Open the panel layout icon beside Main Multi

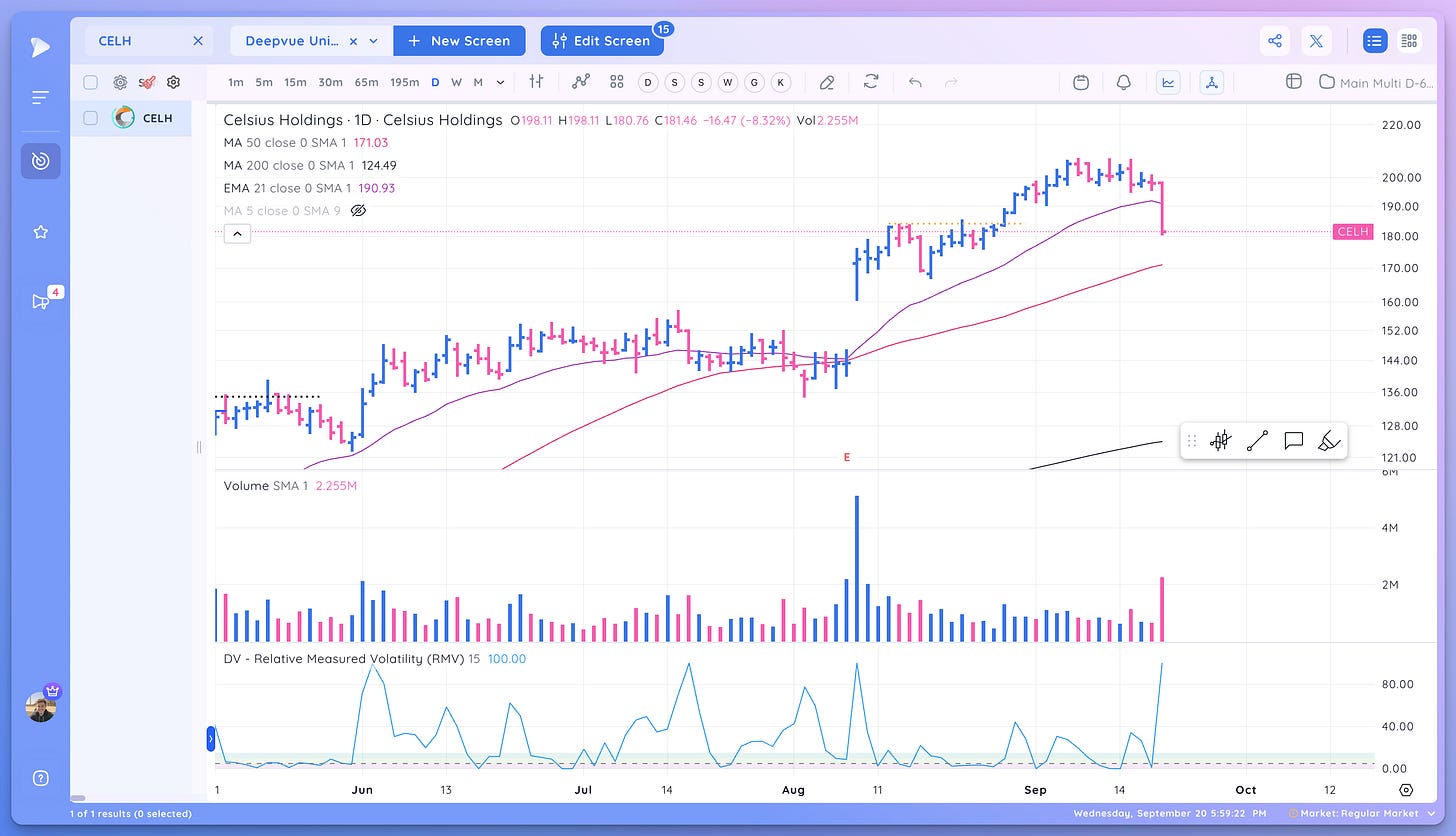[1293, 82]
